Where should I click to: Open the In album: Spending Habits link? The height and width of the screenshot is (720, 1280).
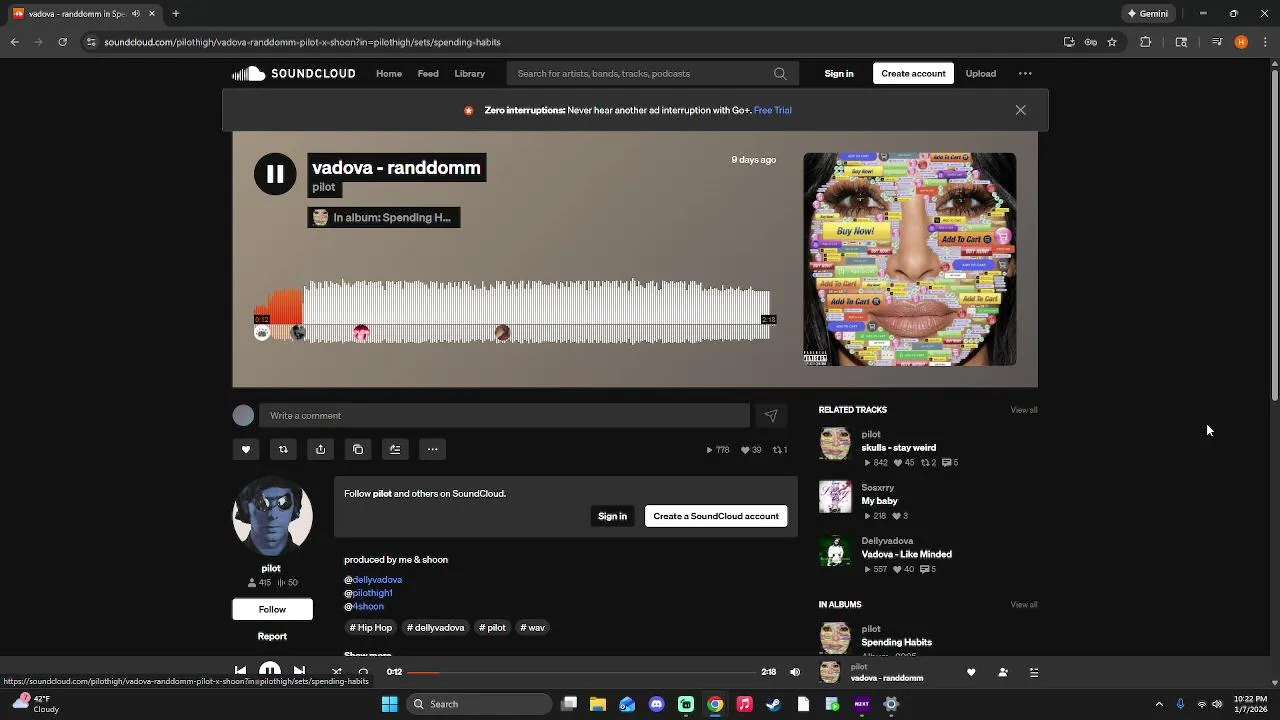click(x=383, y=217)
